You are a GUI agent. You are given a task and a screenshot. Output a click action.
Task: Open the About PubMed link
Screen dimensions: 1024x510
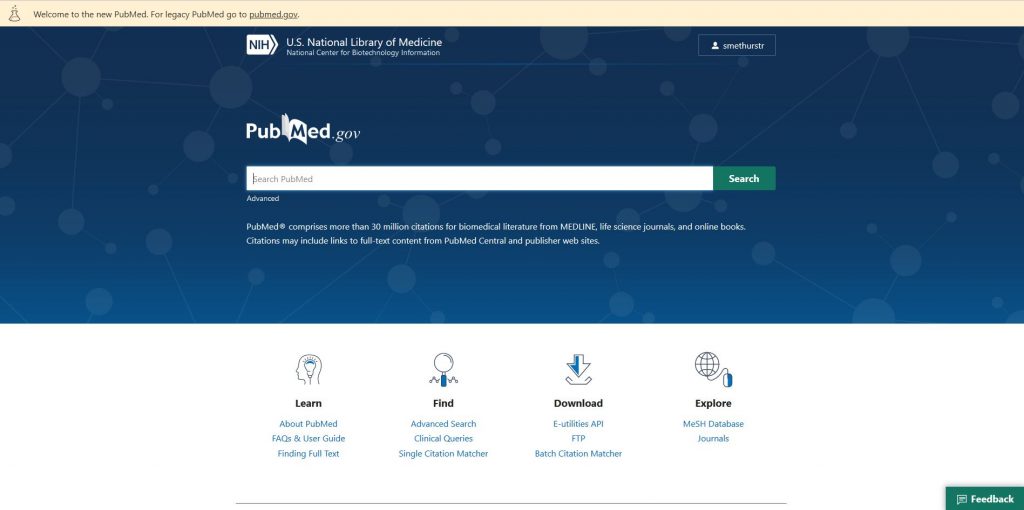tap(308, 424)
